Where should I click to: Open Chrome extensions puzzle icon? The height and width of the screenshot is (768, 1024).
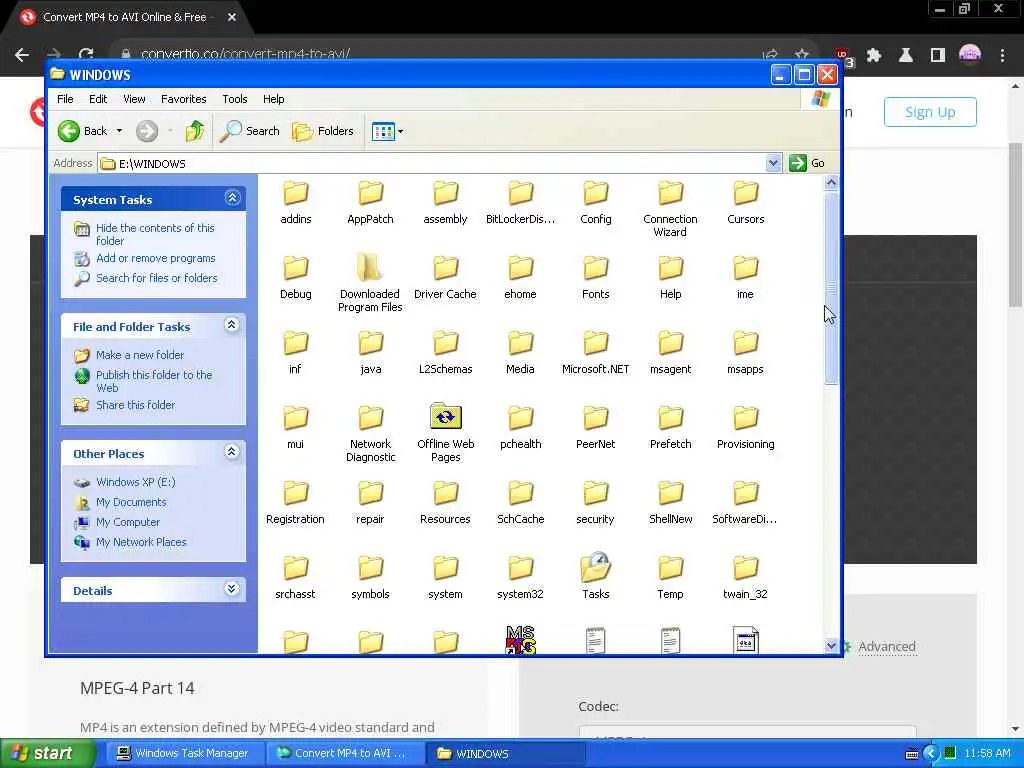(x=873, y=56)
